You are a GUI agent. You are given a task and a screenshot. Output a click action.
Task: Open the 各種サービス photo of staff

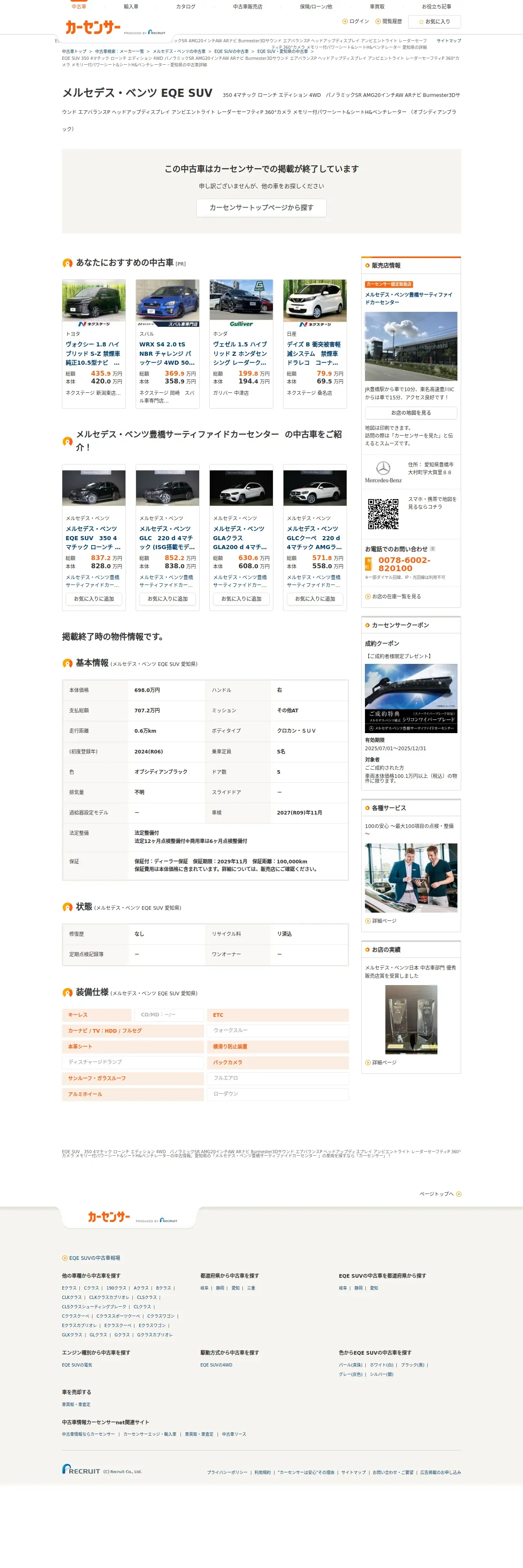(411, 878)
